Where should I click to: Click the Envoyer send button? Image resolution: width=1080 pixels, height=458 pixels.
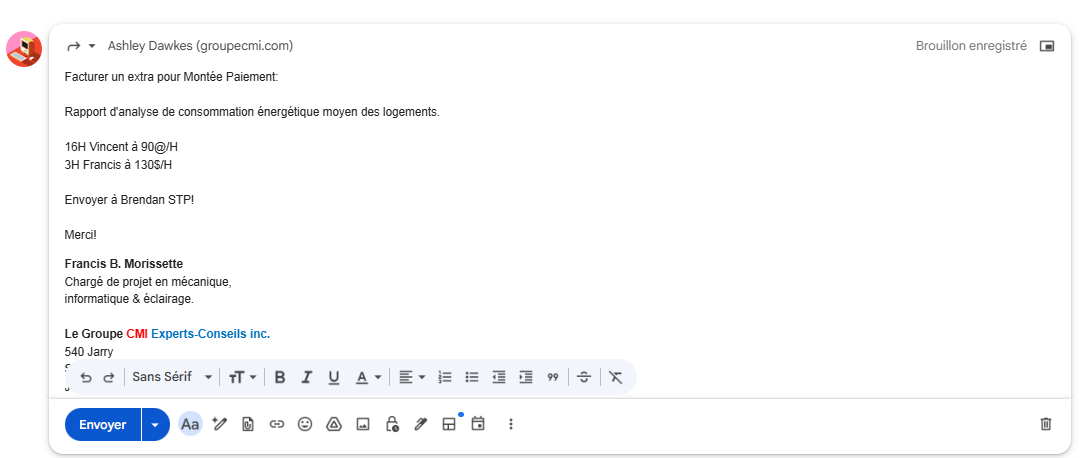[103, 424]
